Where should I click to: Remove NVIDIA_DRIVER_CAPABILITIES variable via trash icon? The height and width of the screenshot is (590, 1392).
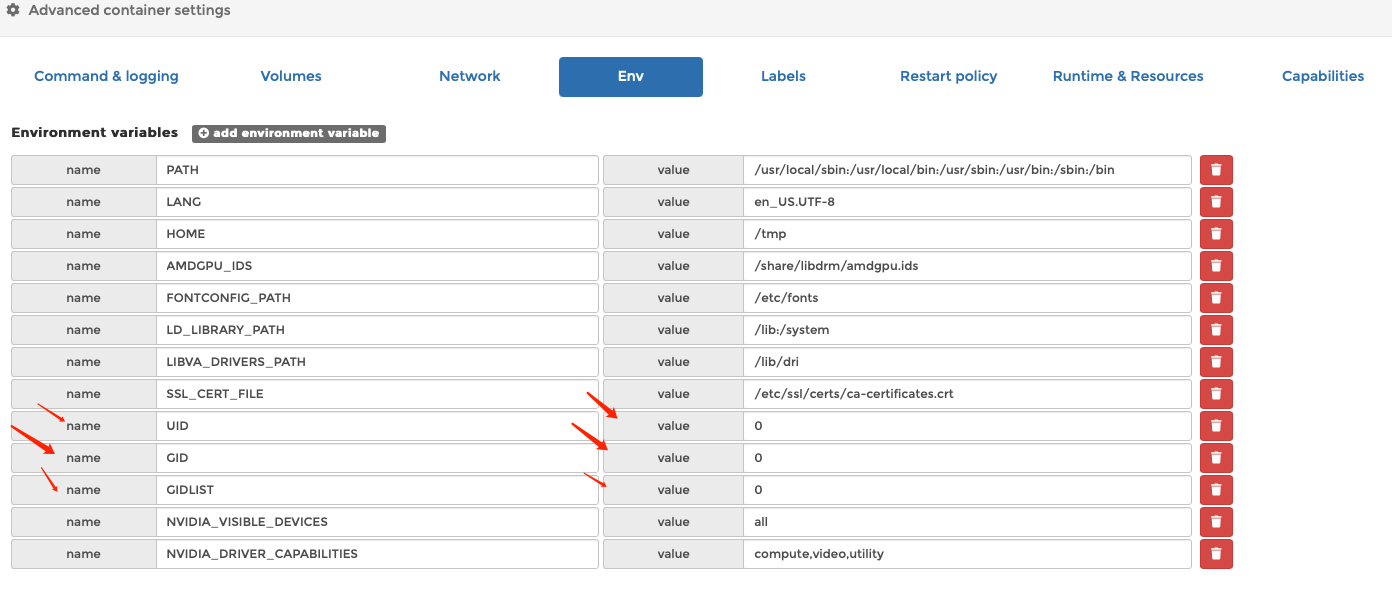coord(1216,554)
